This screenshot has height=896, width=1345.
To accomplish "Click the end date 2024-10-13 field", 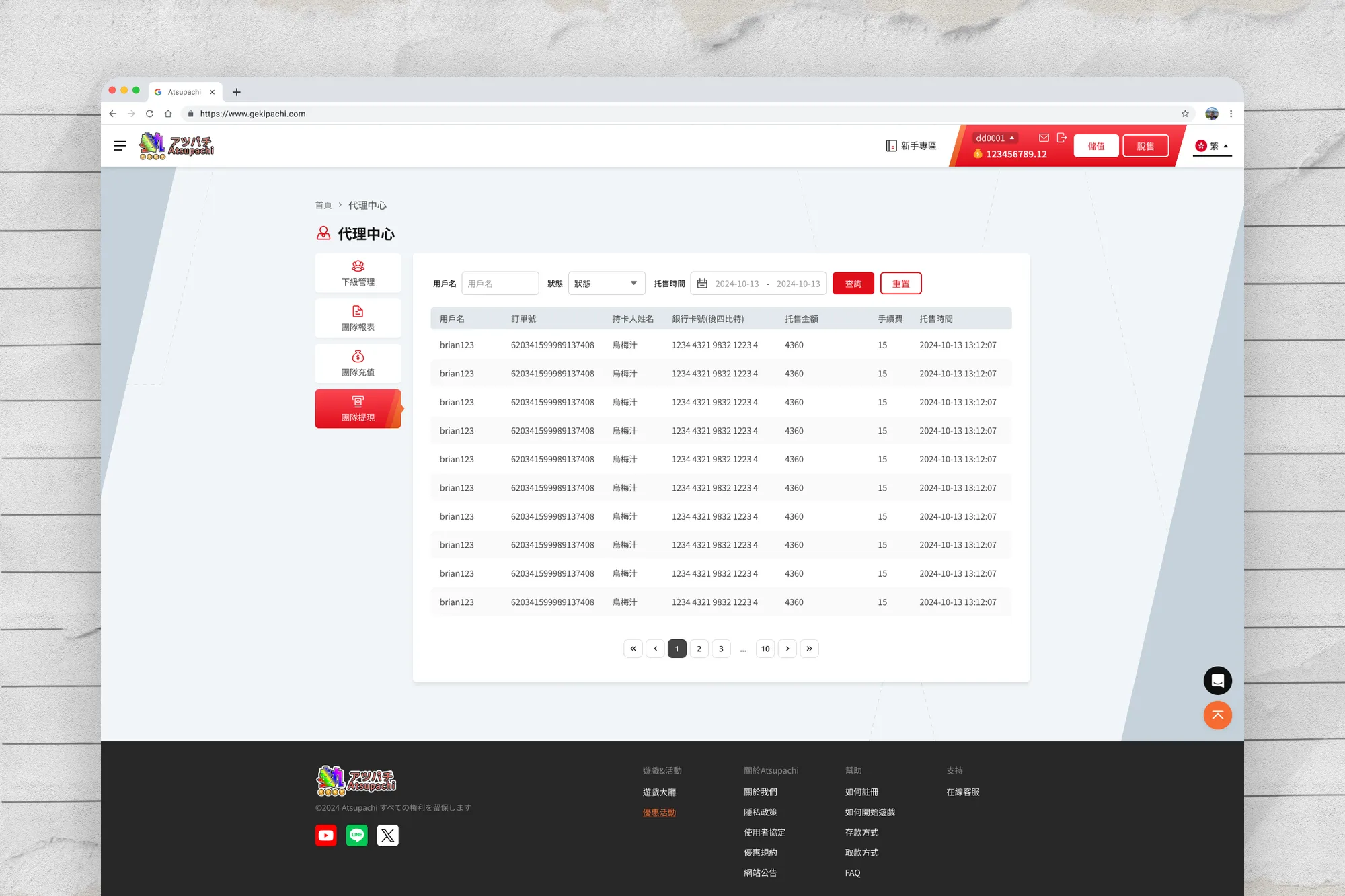I will (798, 284).
